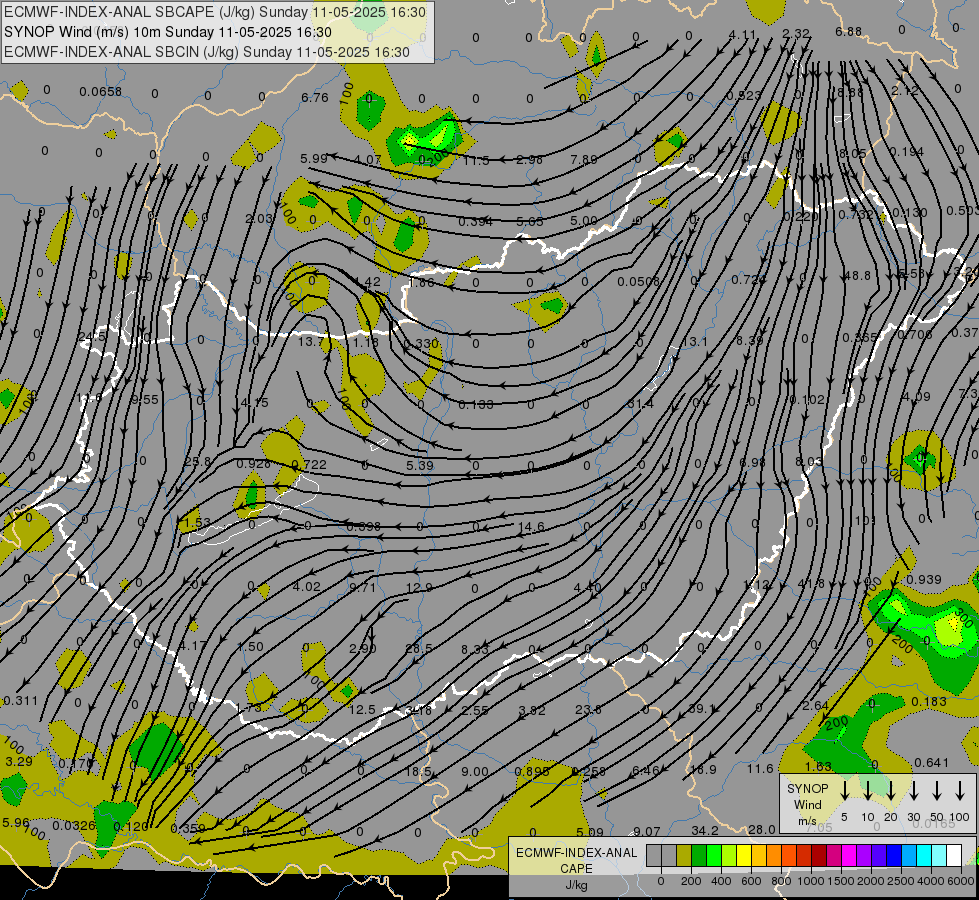Click the 600 tick label in CAPE legend

(751, 881)
